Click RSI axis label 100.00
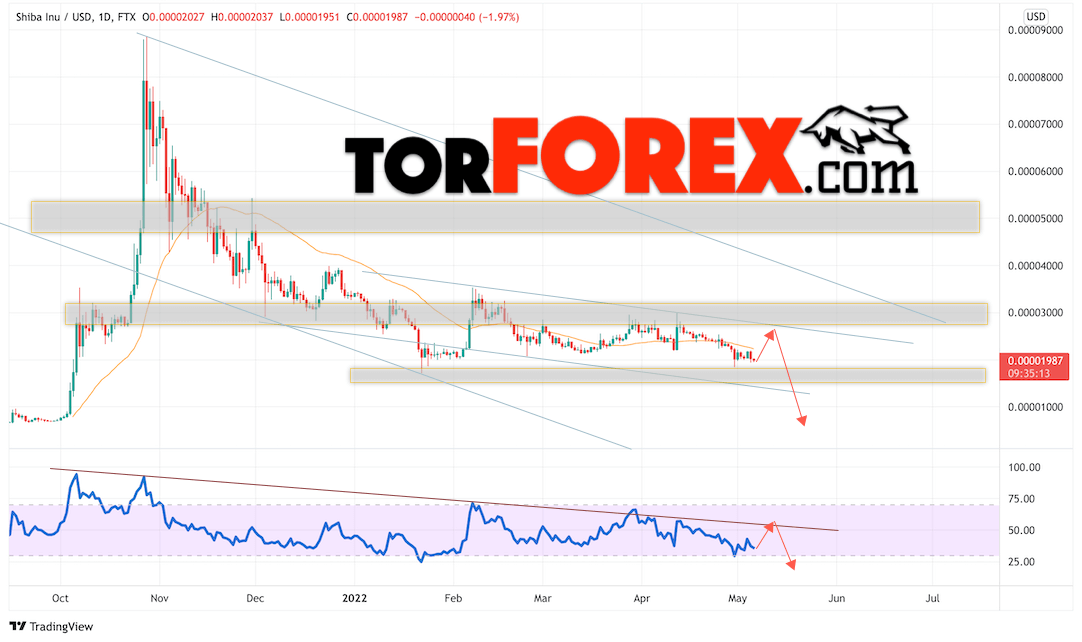The height and width of the screenshot is (642, 1082). click(1024, 467)
